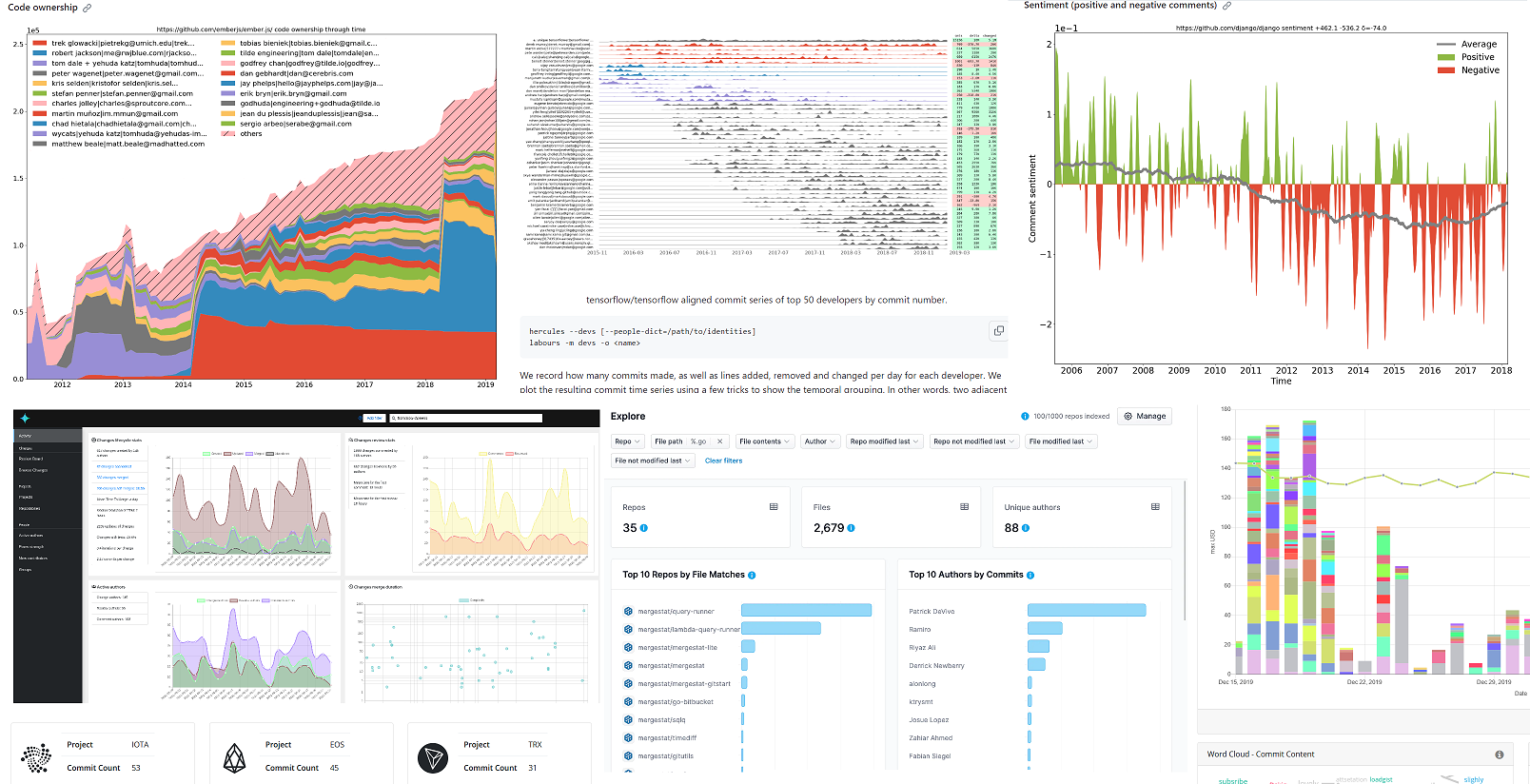Click the Clear filters link

point(723,461)
